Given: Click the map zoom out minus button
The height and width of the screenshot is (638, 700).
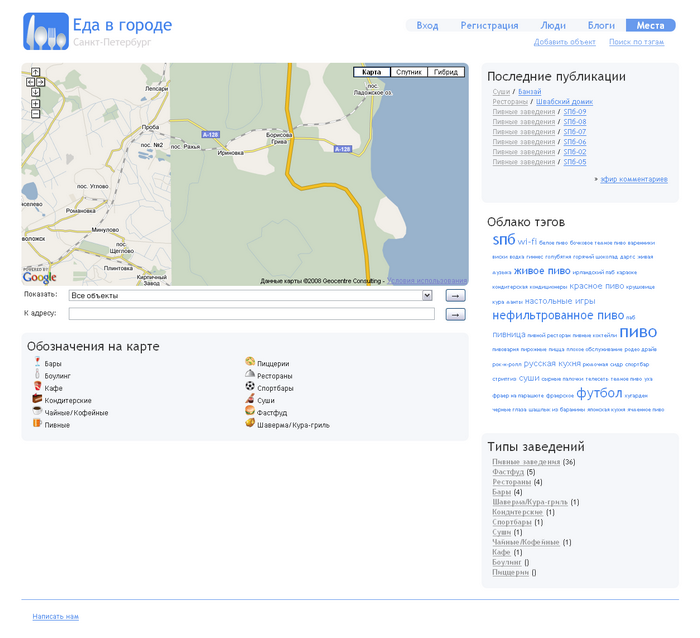Looking at the screenshot, I should 36,114.
